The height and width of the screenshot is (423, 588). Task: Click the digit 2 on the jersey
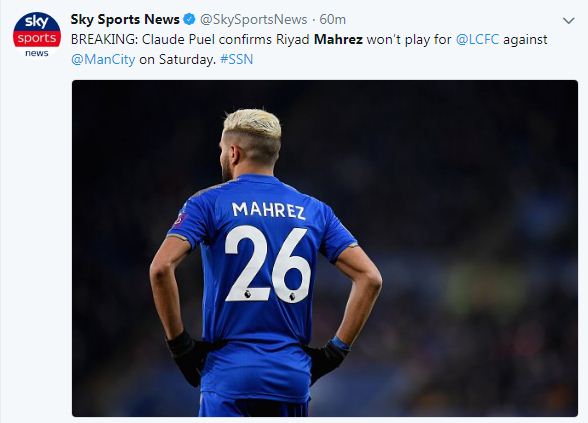tap(246, 263)
